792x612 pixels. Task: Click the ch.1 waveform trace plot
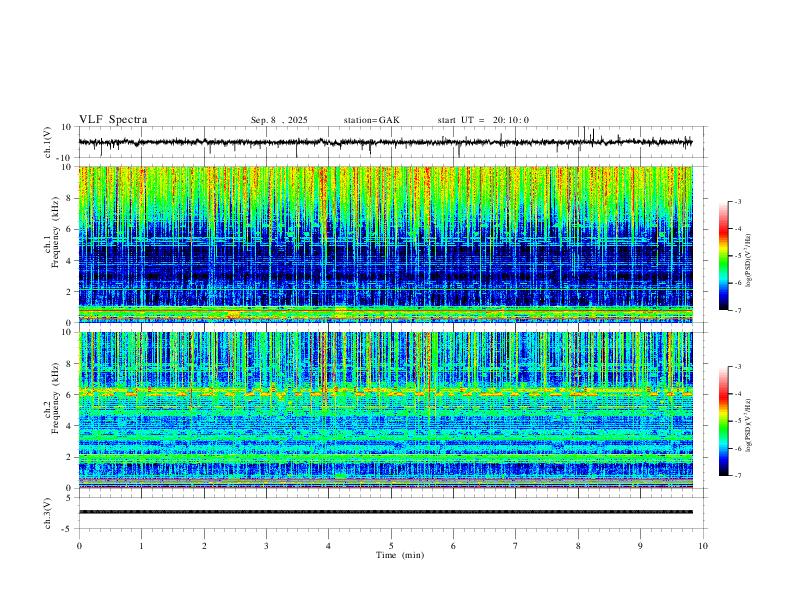[385, 142]
